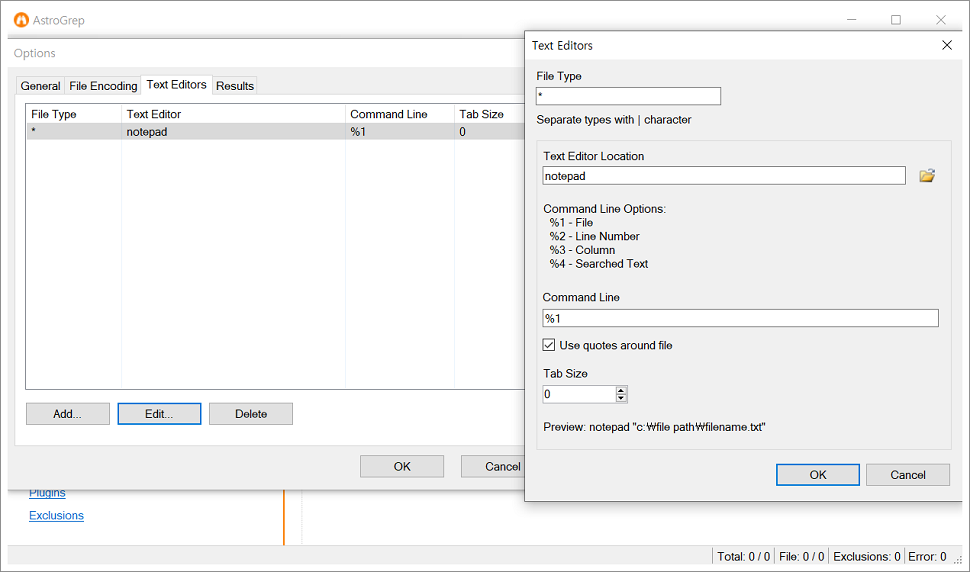Open the Exclusions link in main window
Image resolution: width=970 pixels, height=572 pixels.
click(x=56, y=515)
